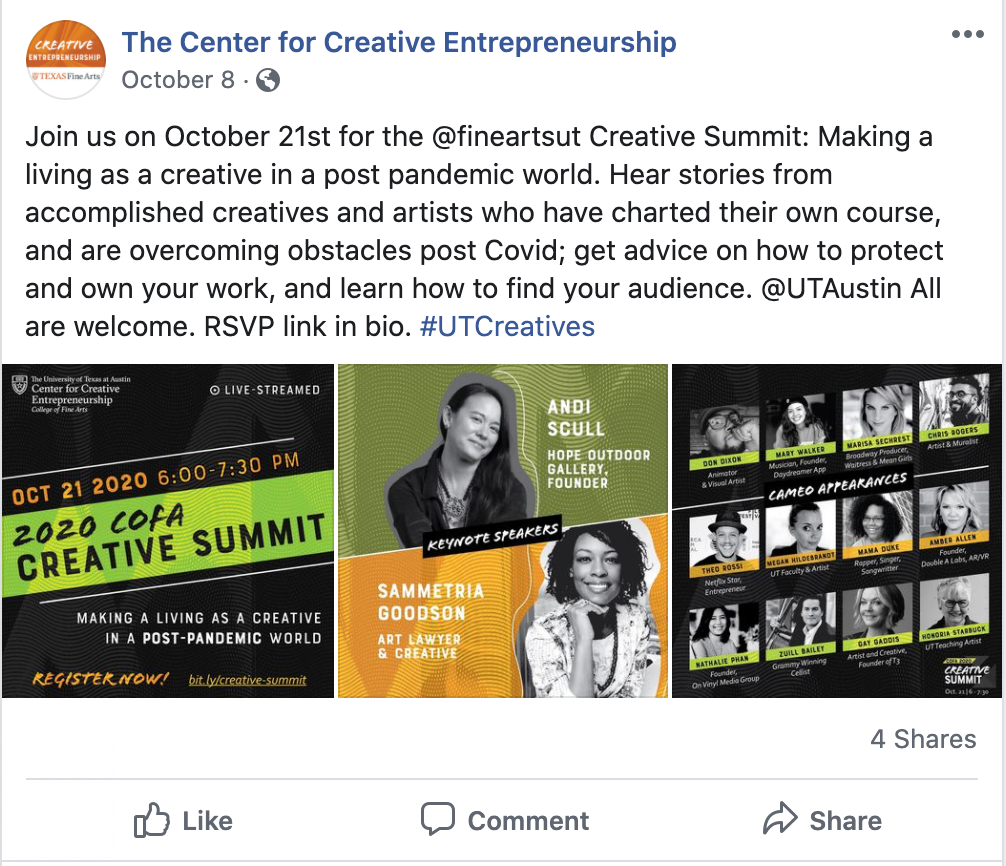Open the three-dot post options menu
1006x866 pixels.
pos(968,34)
